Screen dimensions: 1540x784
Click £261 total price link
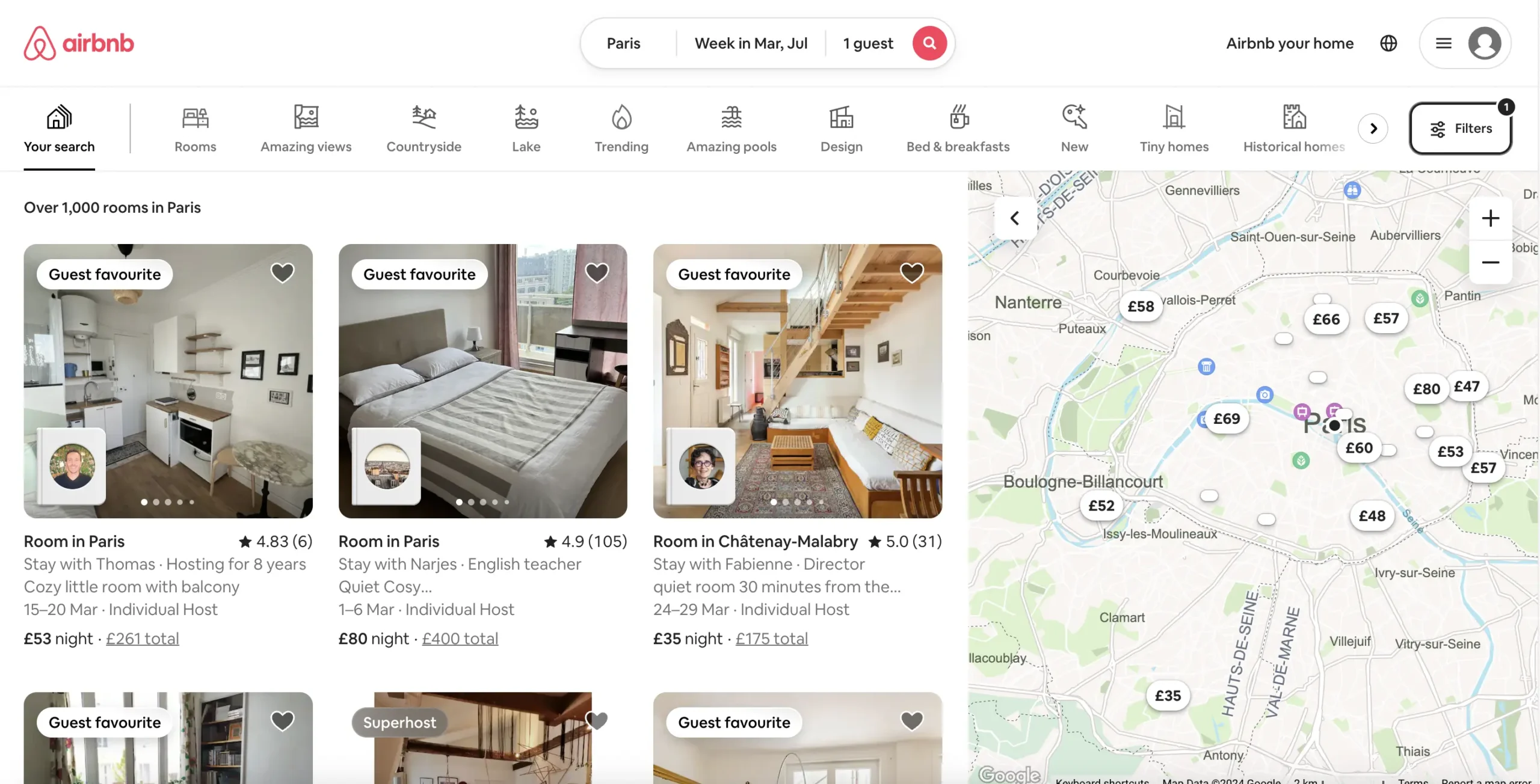[x=142, y=637]
